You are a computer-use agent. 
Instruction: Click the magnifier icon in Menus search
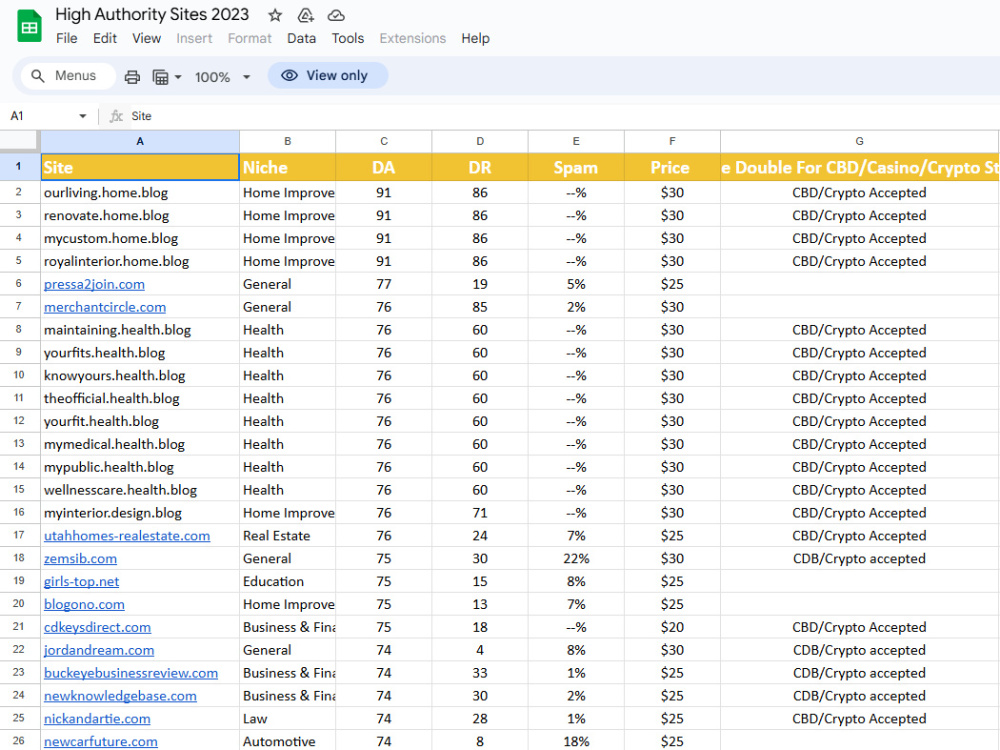pyautogui.click(x=38, y=76)
